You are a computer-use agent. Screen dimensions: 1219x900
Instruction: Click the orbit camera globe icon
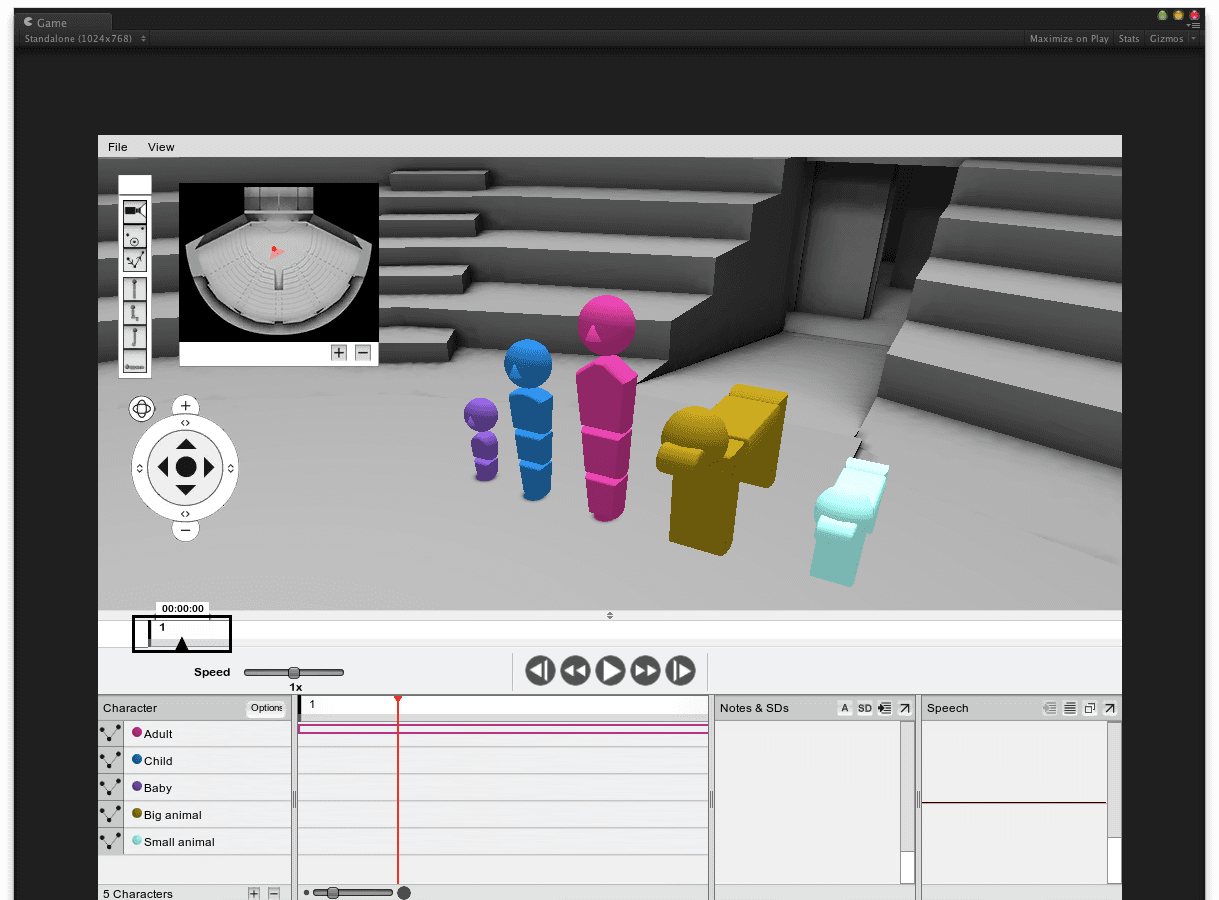pos(142,408)
